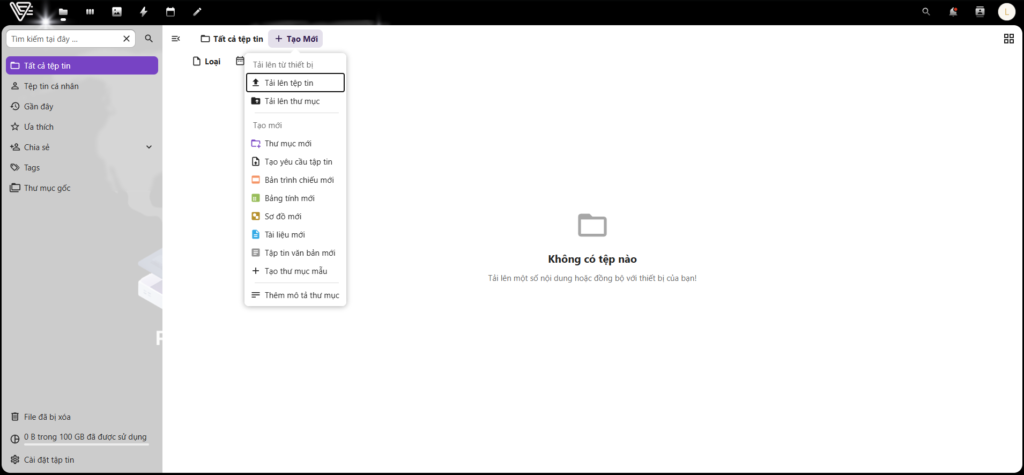Click the Tạo Mới button
Screen dimensions: 1024x475
click(x=295, y=39)
